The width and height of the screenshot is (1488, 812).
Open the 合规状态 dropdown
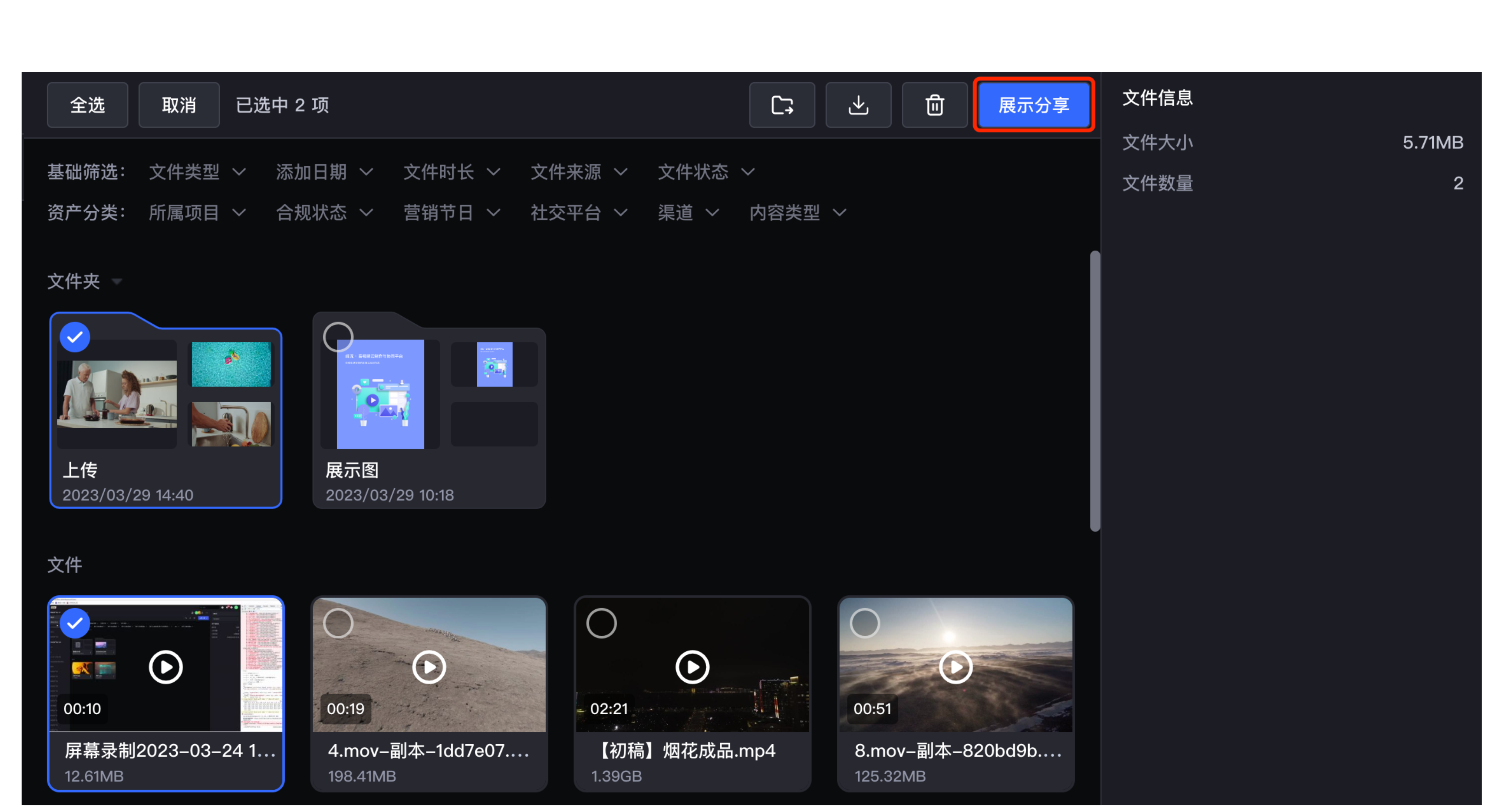pos(325,212)
